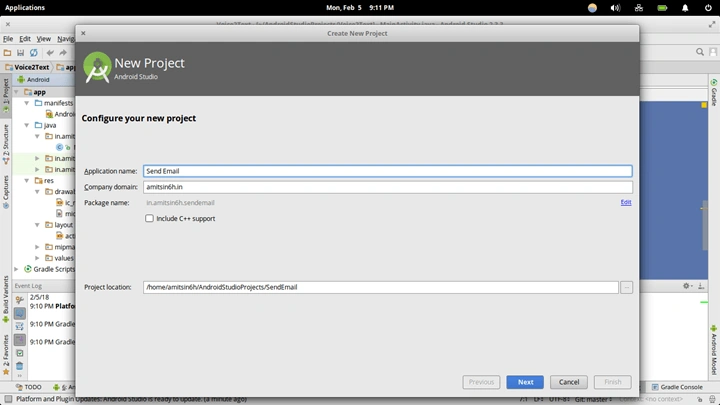
Task: Collapse drawable folder arrow
Action: tap(37, 191)
